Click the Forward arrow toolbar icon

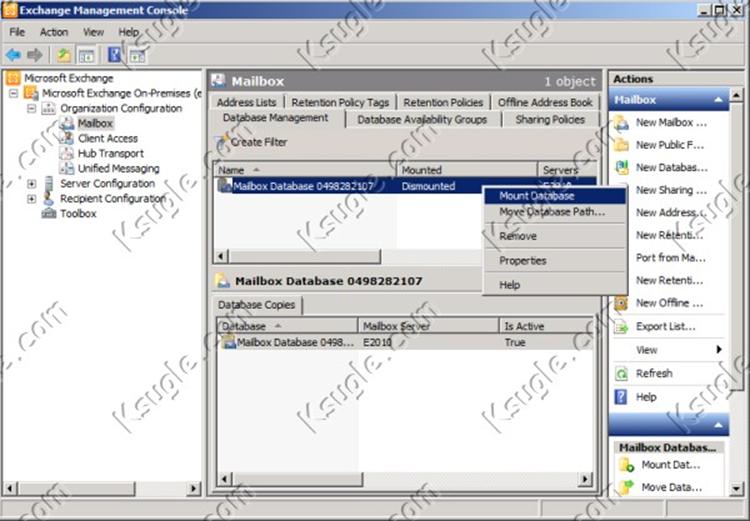(34, 55)
